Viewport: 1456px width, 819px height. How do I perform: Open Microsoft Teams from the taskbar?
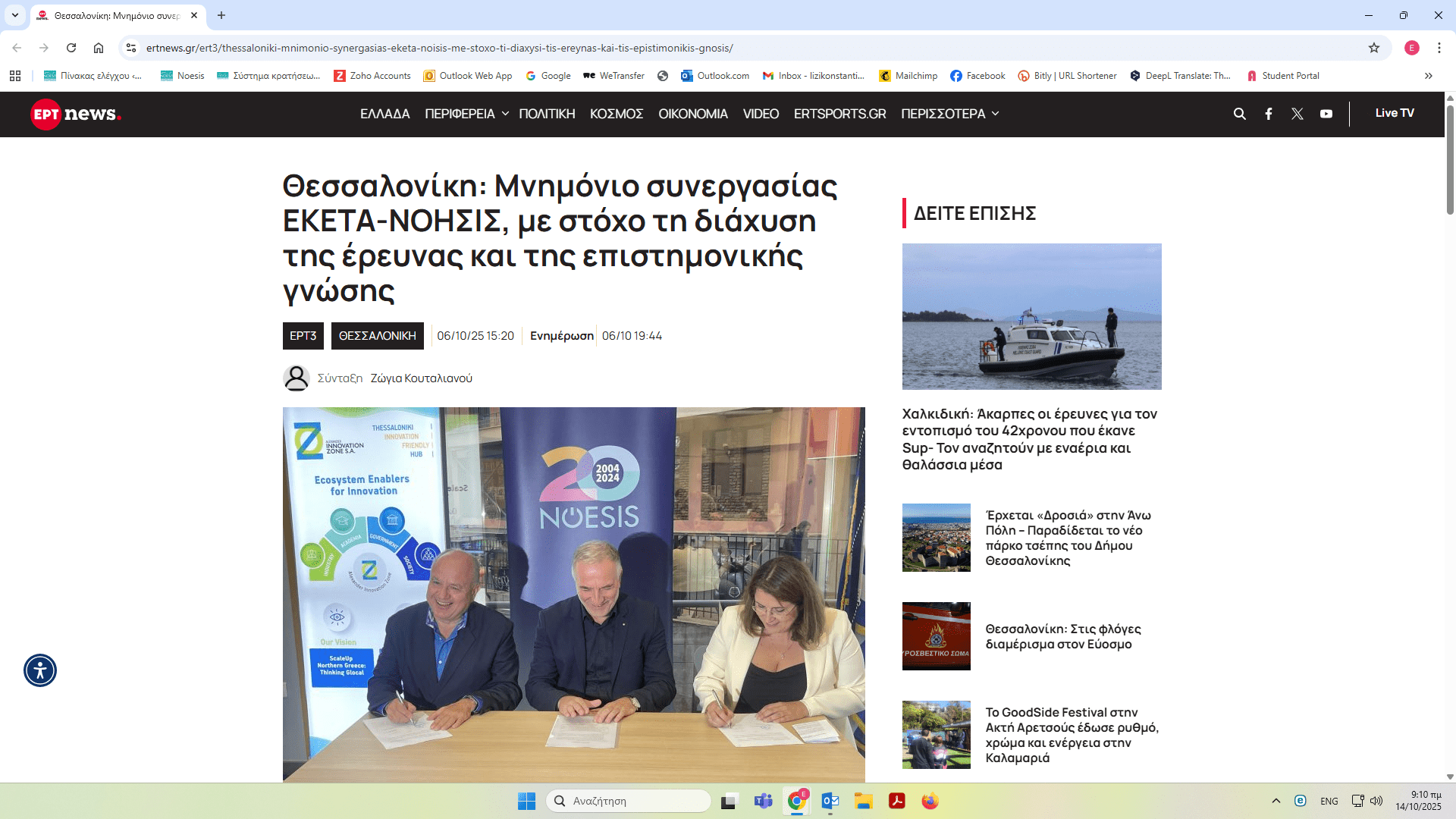(x=763, y=801)
